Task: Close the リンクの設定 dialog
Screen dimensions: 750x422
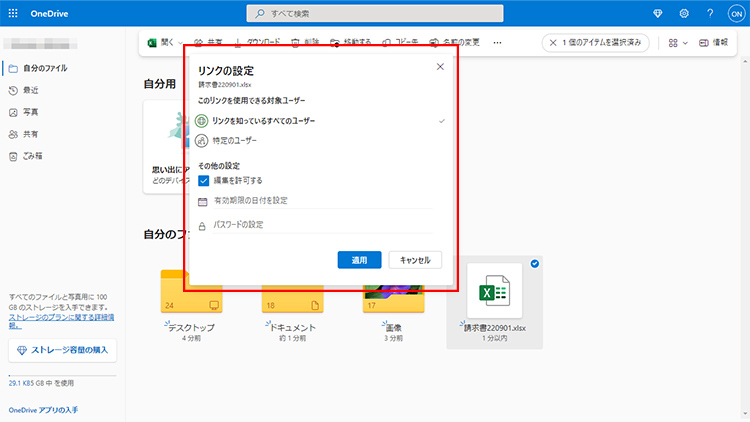Action: coord(440,67)
